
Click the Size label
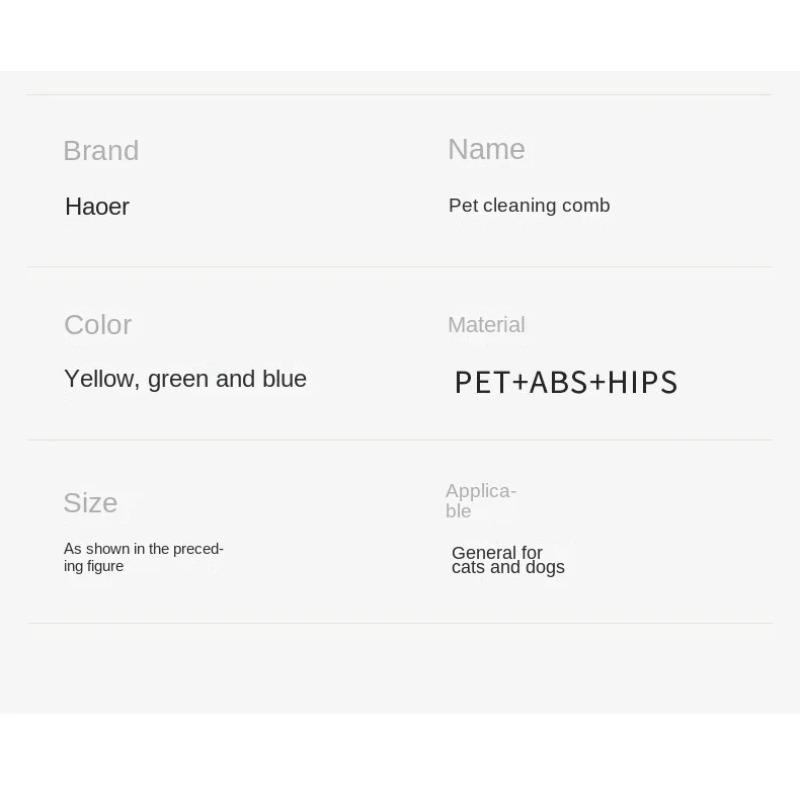90,503
